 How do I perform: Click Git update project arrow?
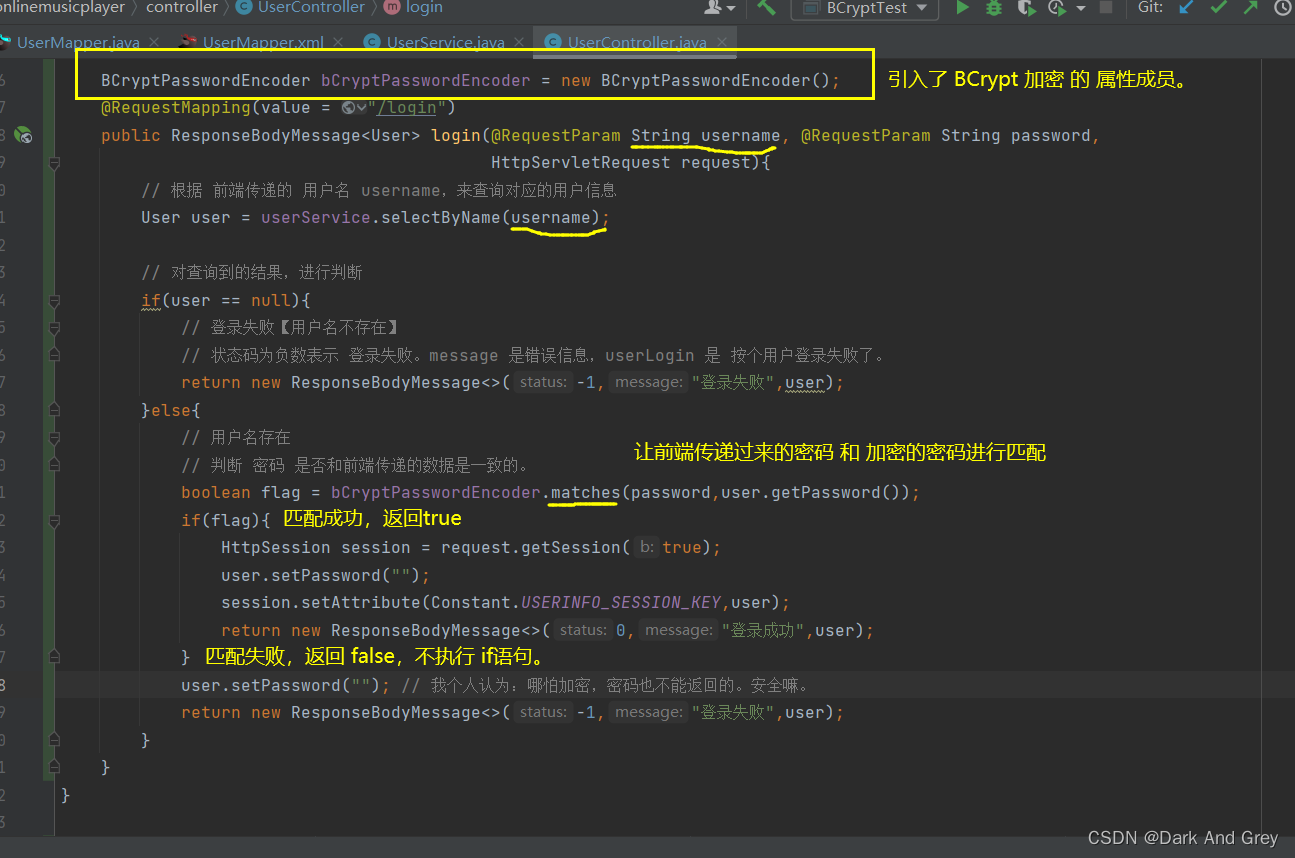[1187, 8]
